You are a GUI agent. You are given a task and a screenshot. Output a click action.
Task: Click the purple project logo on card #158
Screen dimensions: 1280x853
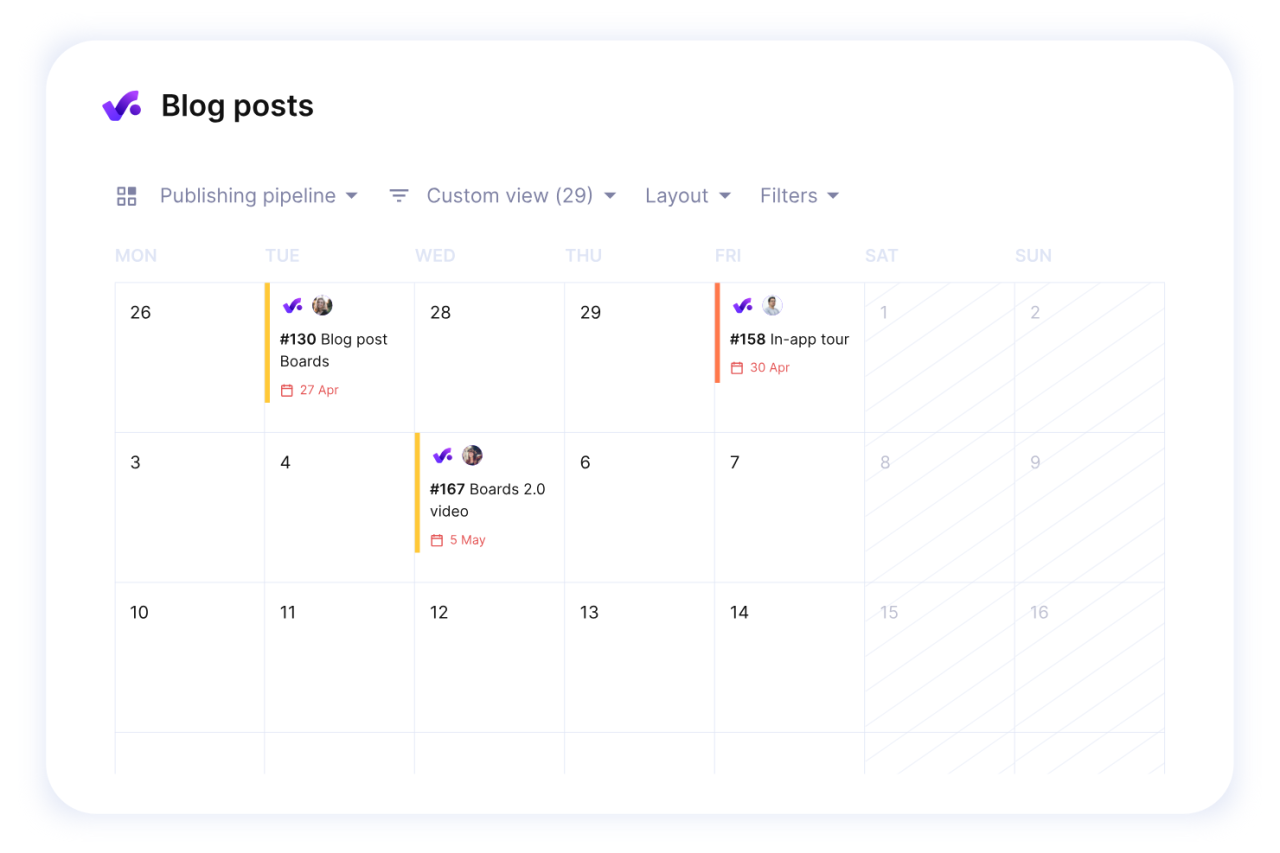coord(742,306)
